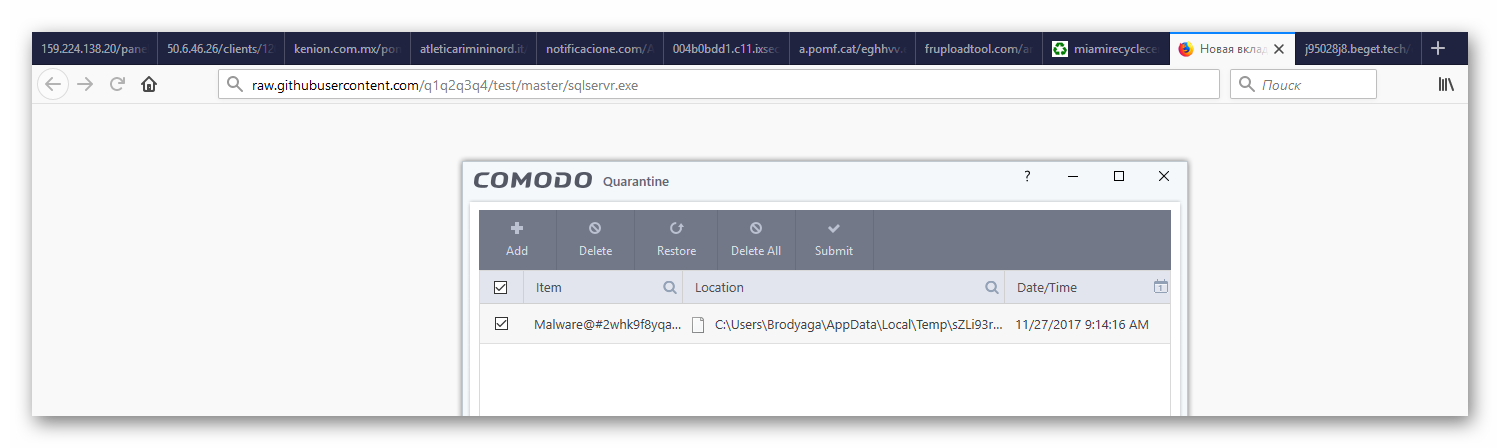Click the Item column search icon
Screen dimensions: 1500x448
(670, 287)
